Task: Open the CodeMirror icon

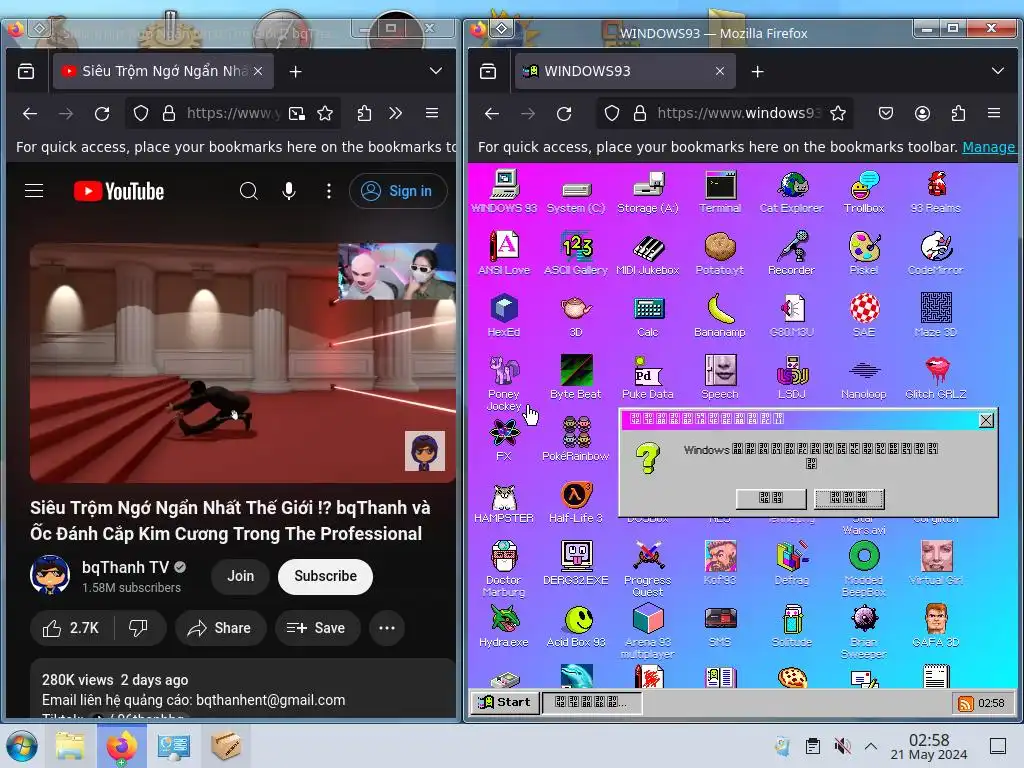Action: point(936,253)
